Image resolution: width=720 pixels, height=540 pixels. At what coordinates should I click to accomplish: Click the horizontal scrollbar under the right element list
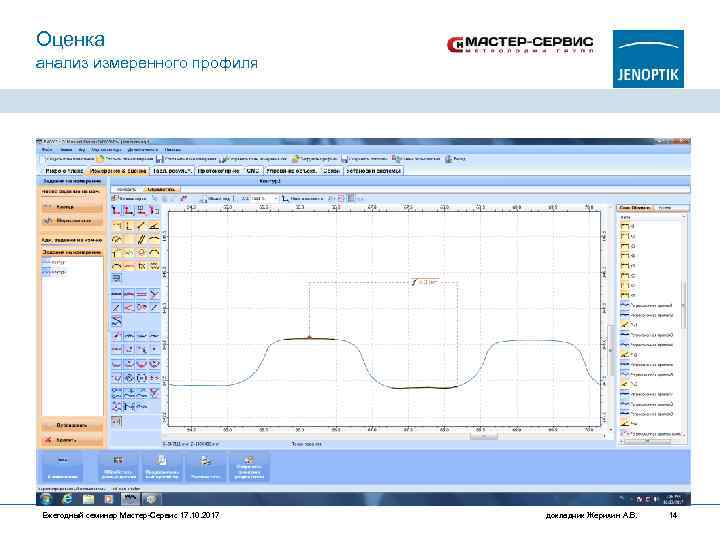coord(647,441)
